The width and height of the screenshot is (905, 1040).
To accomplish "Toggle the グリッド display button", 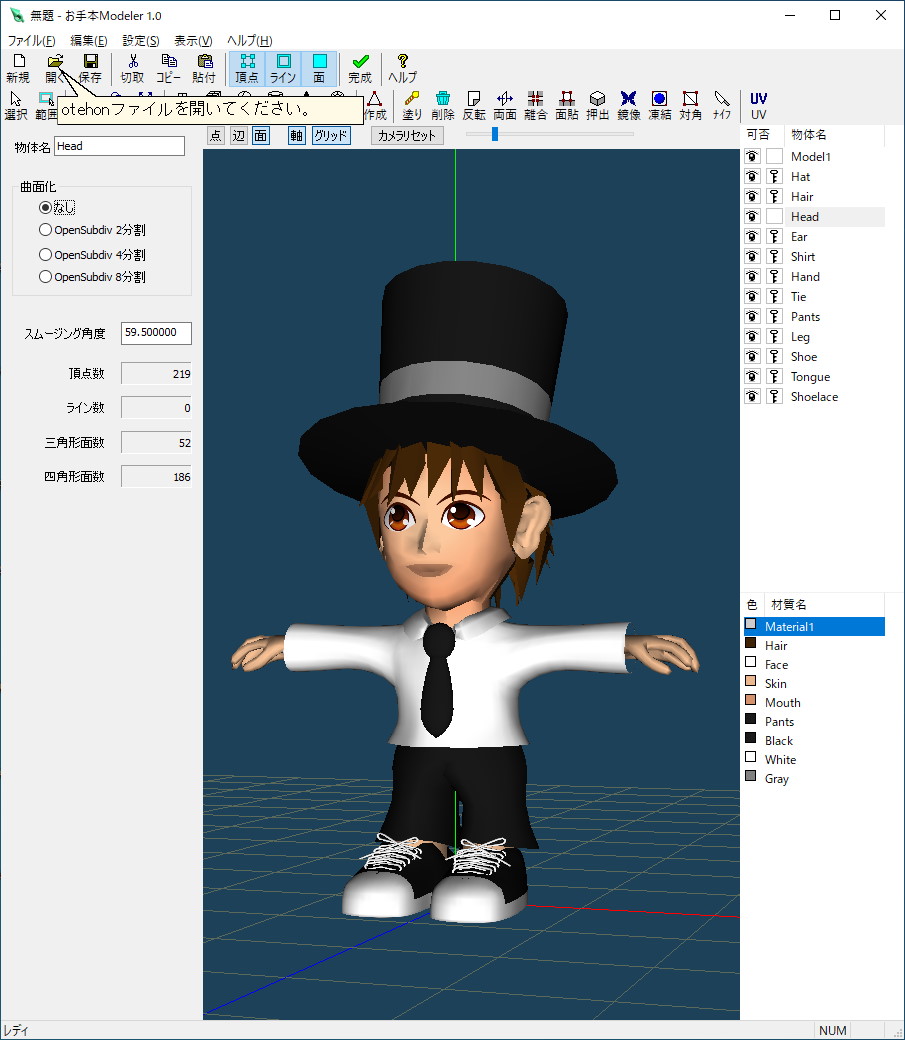I will pos(330,136).
